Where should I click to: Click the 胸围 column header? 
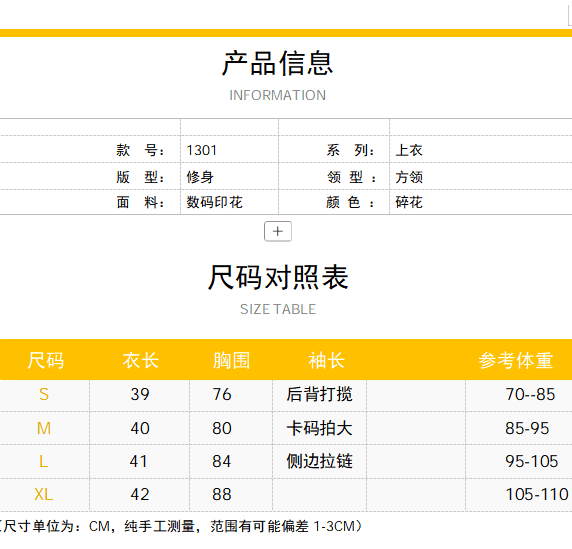(232, 360)
